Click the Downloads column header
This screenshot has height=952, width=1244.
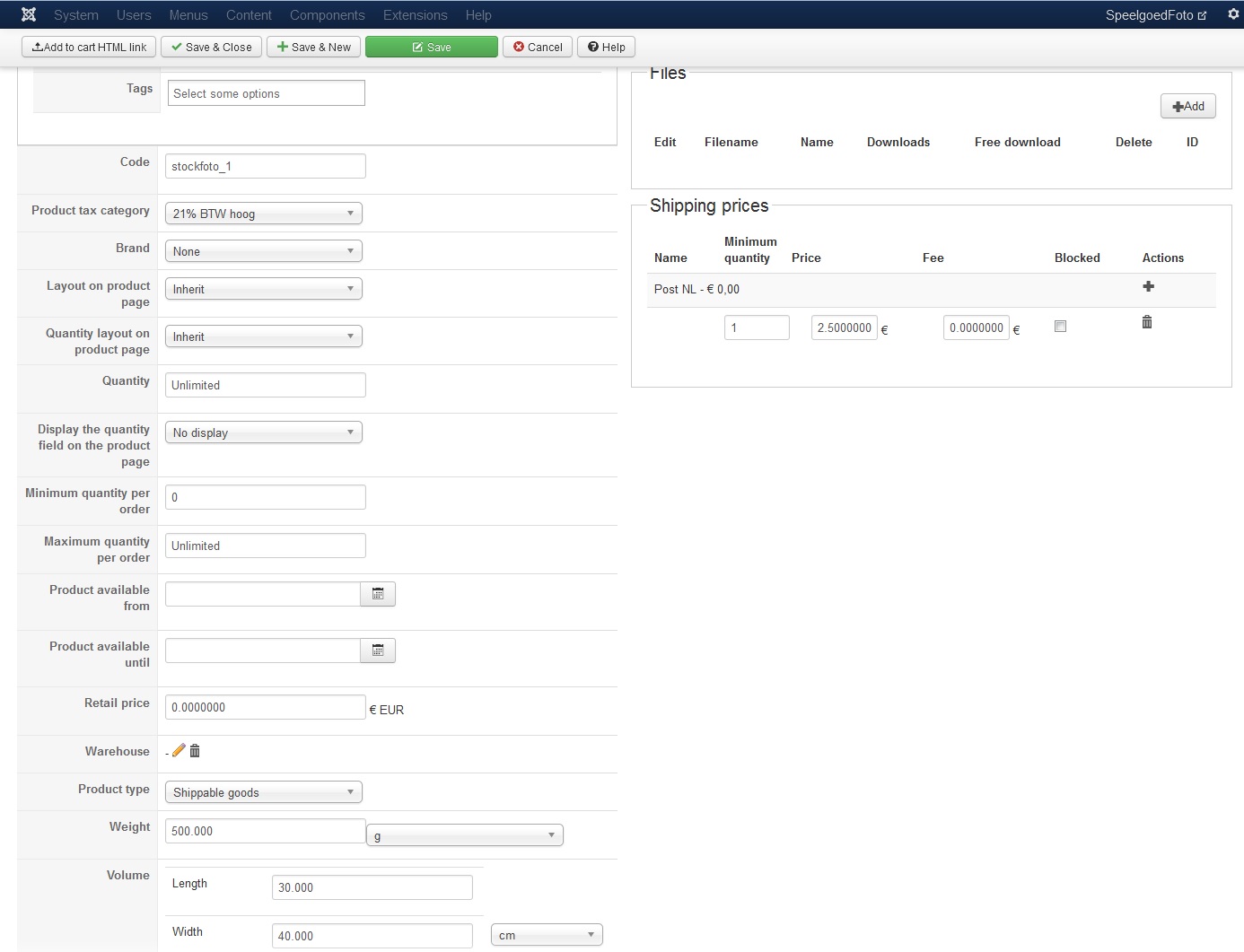[x=898, y=142]
